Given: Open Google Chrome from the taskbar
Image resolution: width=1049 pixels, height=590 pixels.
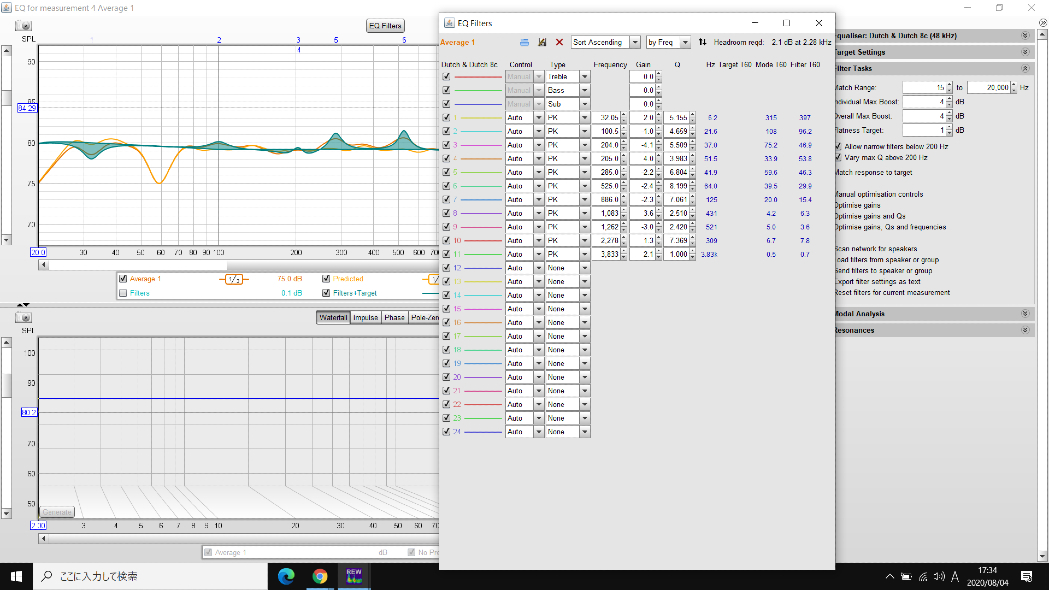Looking at the screenshot, I should click(320, 576).
